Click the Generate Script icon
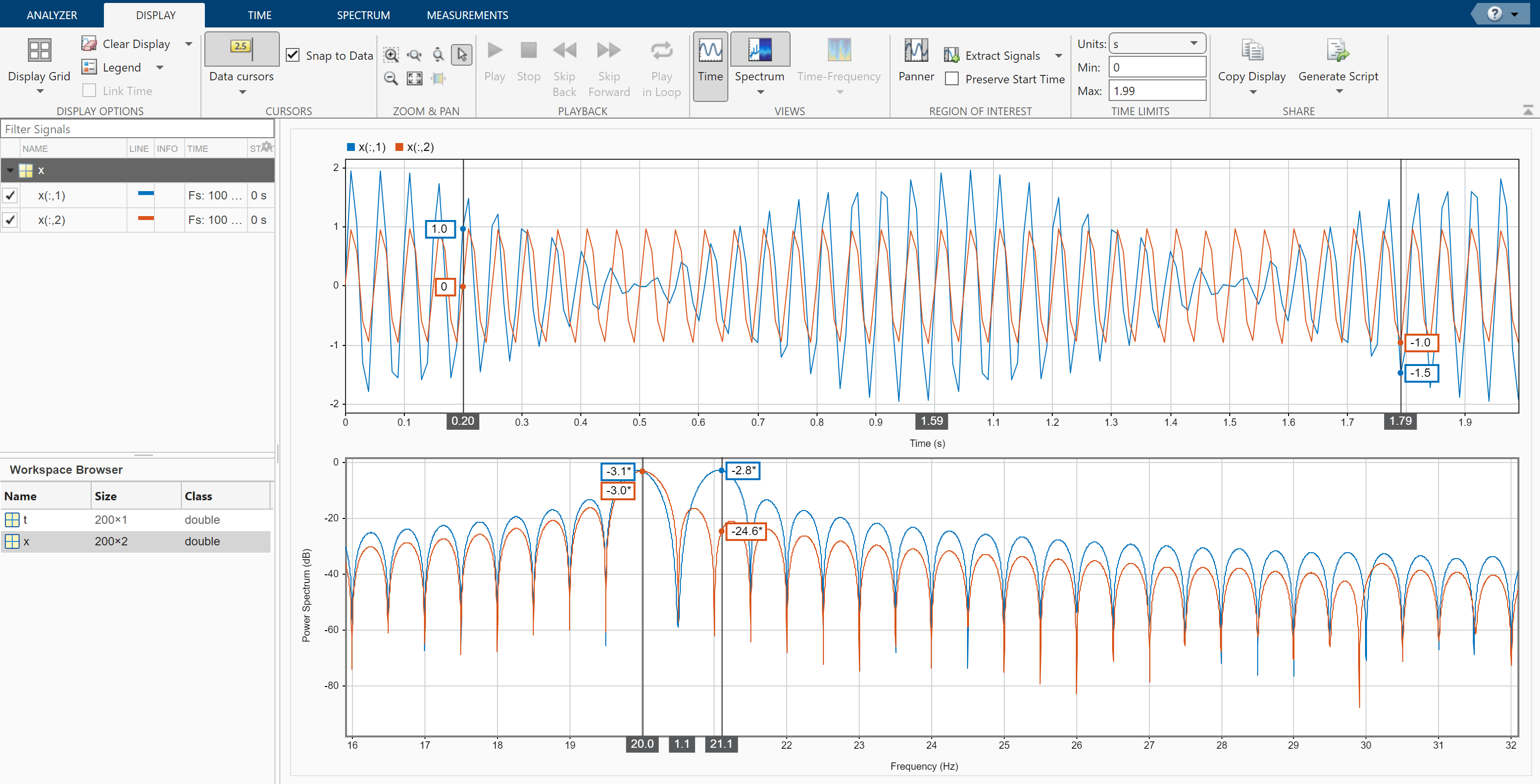 click(x=1338, y=51)
